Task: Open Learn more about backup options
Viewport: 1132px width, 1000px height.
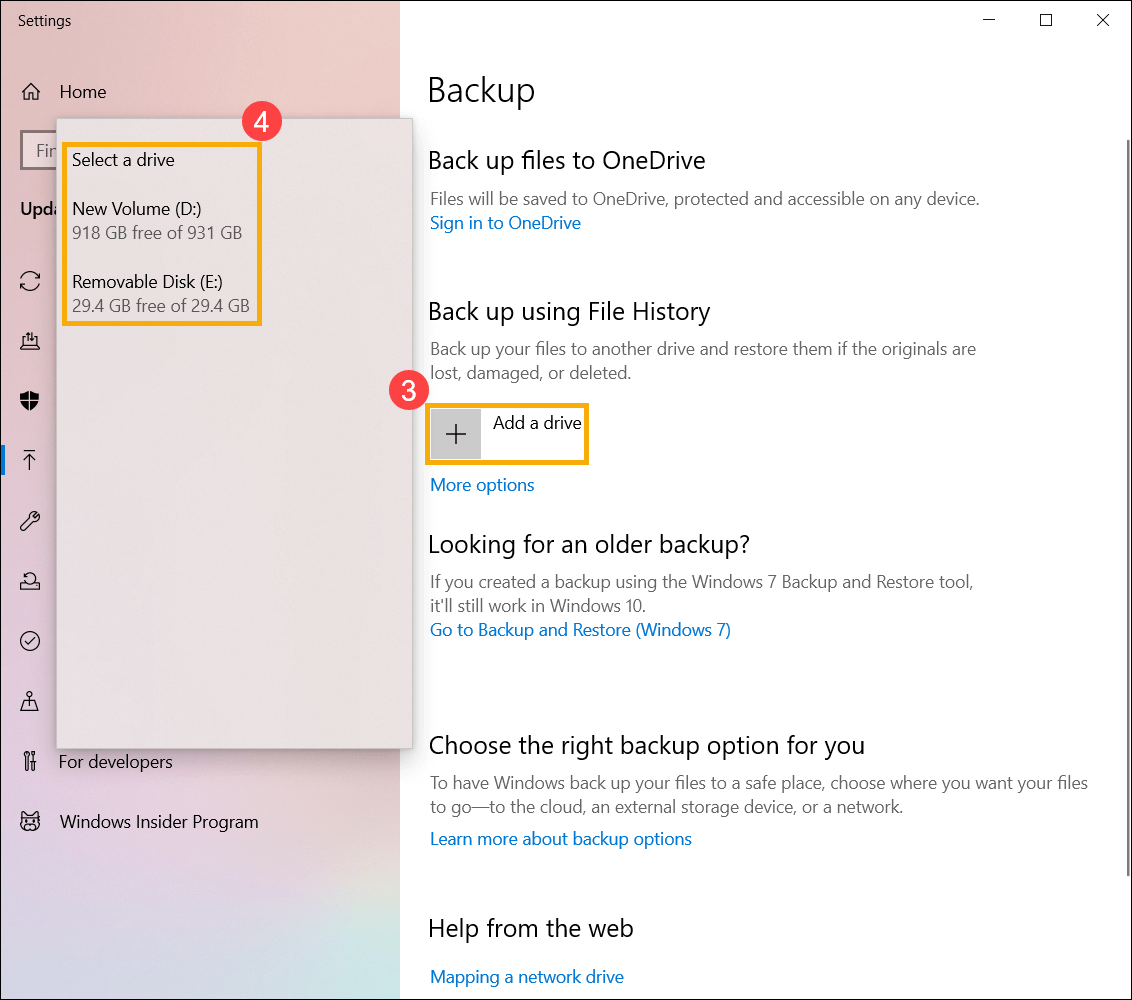Action: [x=561, y=838]
